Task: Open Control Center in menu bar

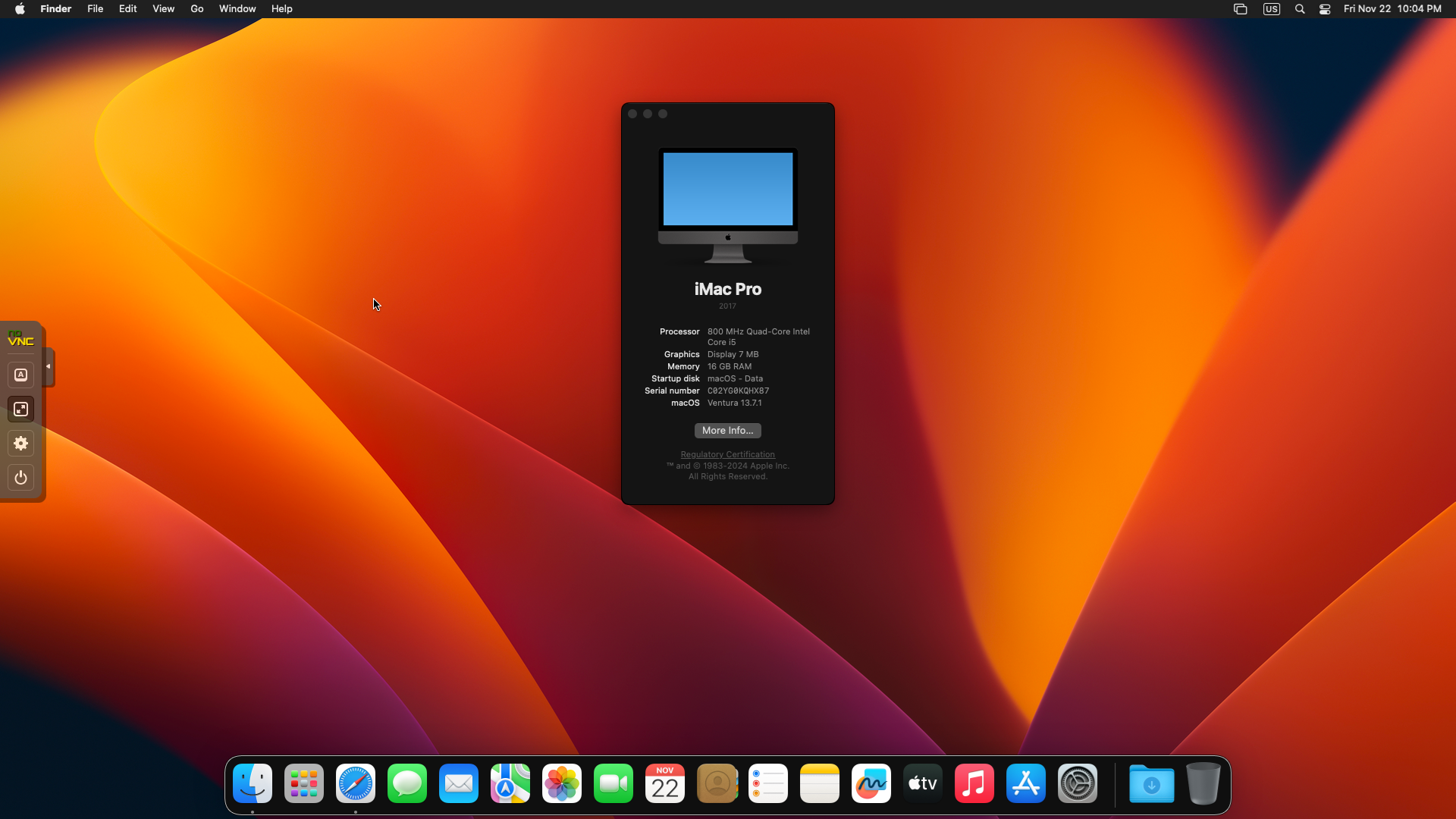Action: 1325,9
